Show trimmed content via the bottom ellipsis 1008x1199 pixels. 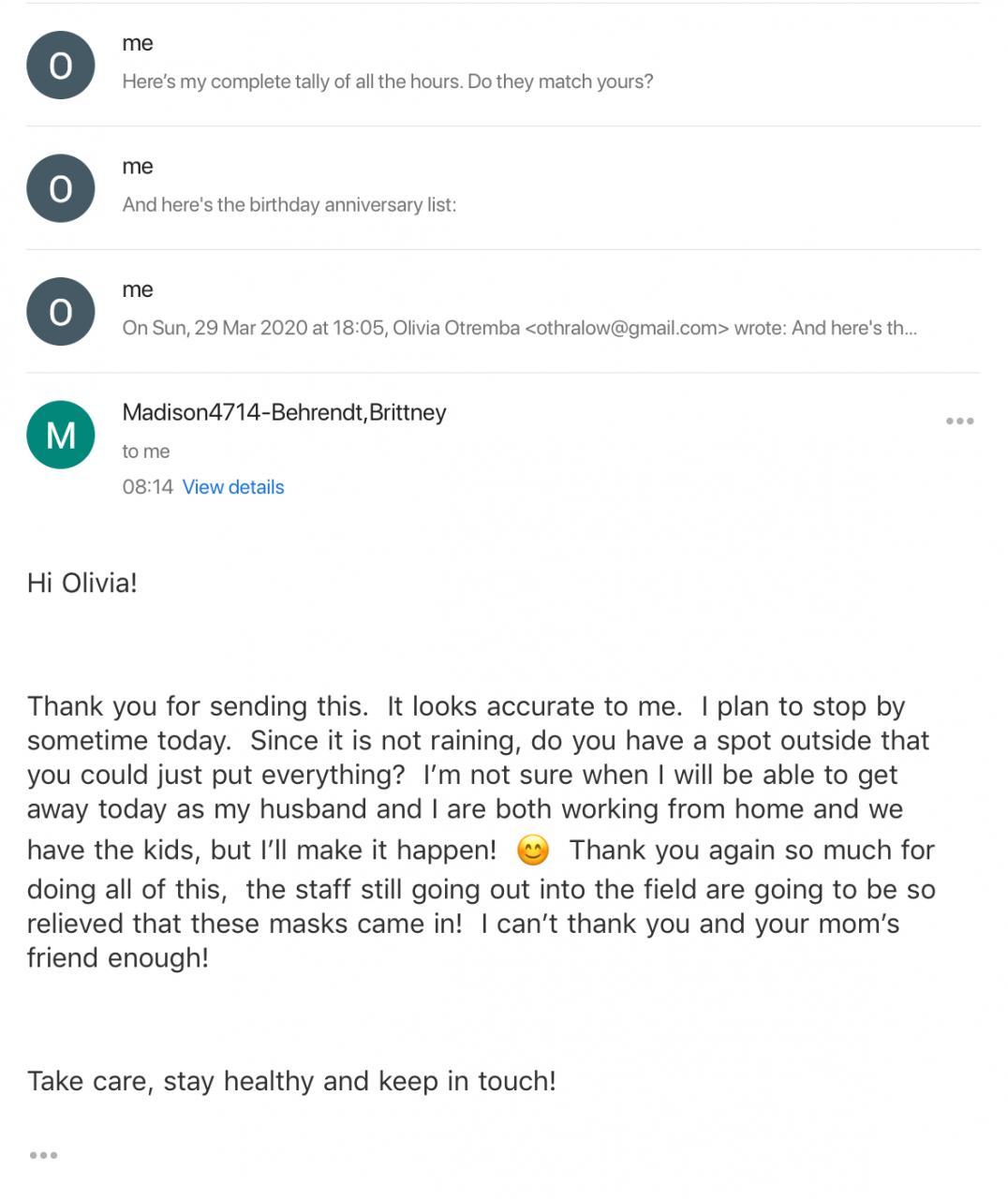point(43,1155)
